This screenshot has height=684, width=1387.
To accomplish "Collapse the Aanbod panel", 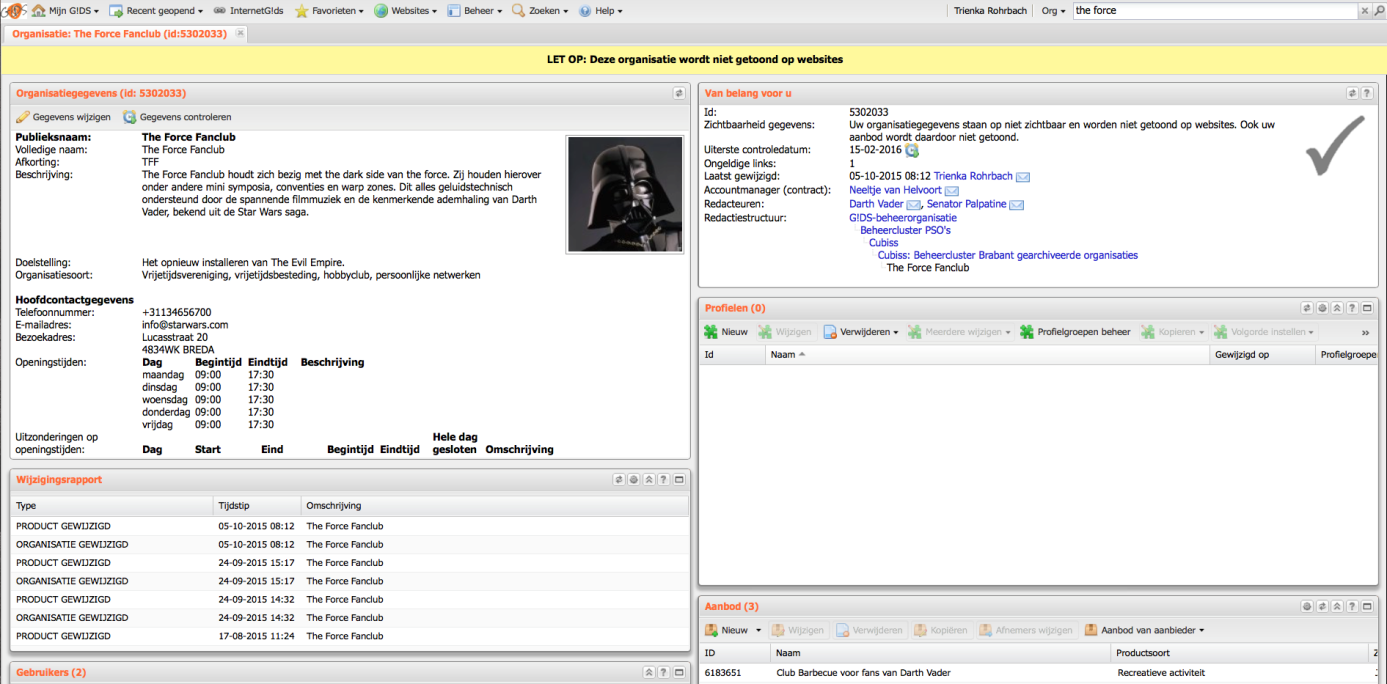I will (1336, 607).
